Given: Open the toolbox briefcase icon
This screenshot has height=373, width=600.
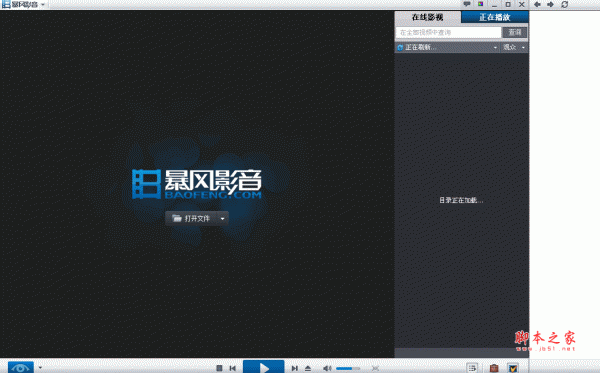Looking at the screenshot, I should tap(494, 368).
